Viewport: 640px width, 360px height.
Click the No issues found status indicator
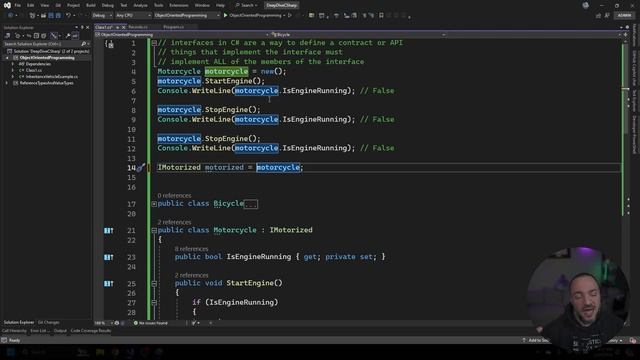(151, 323)
